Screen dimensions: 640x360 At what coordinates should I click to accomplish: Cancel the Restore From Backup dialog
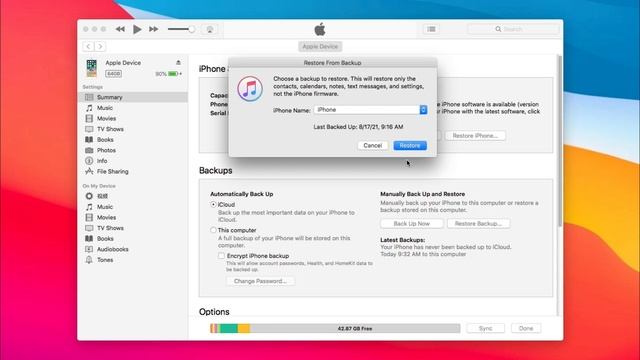pos(373,146)
